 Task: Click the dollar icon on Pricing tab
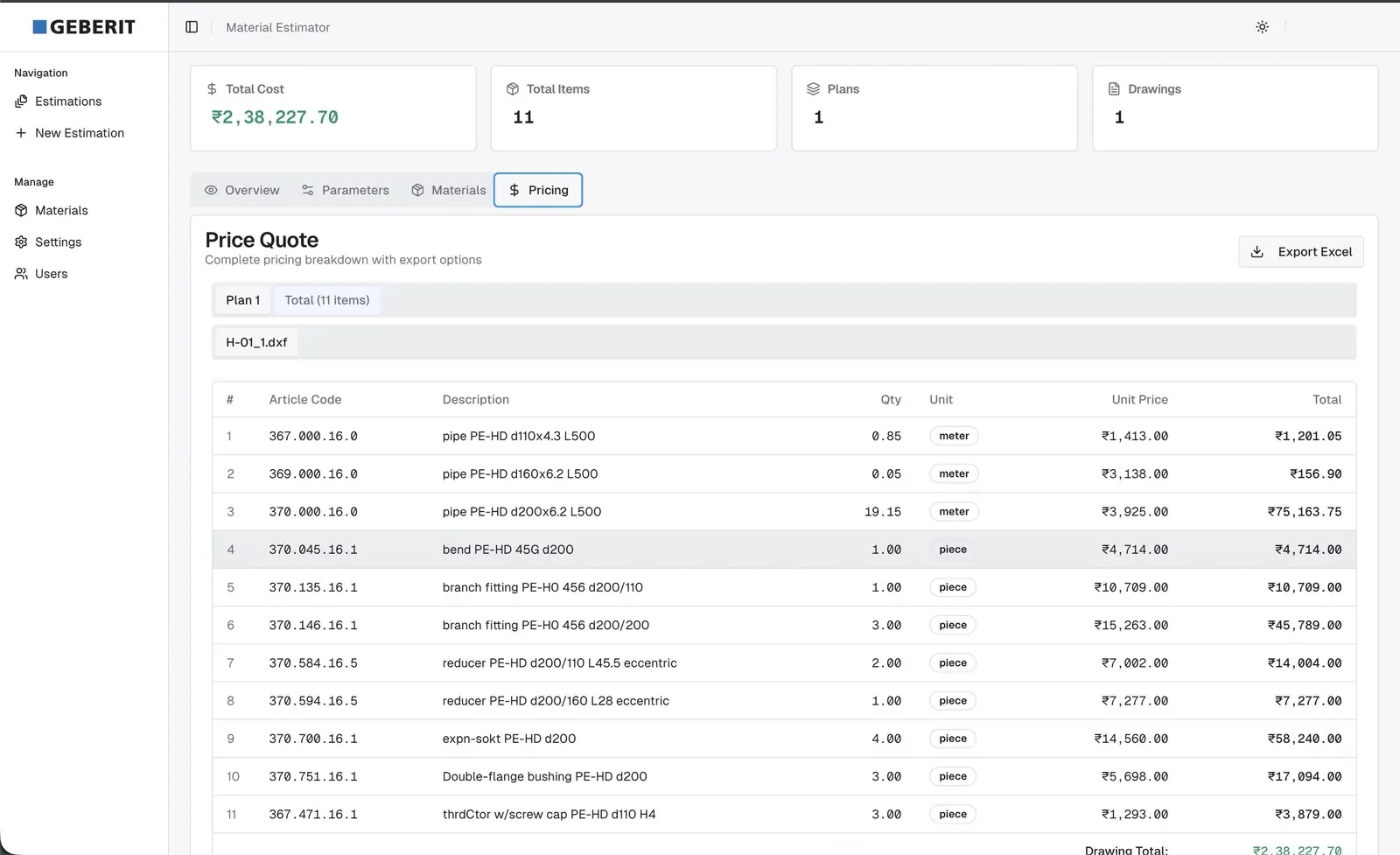pyautogui.click(x=514, y=190)
